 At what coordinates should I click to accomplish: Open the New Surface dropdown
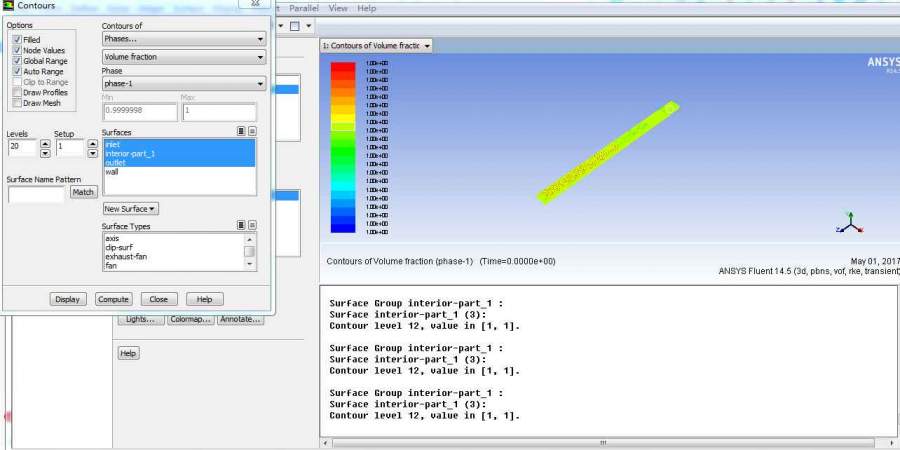click(131, 209)
